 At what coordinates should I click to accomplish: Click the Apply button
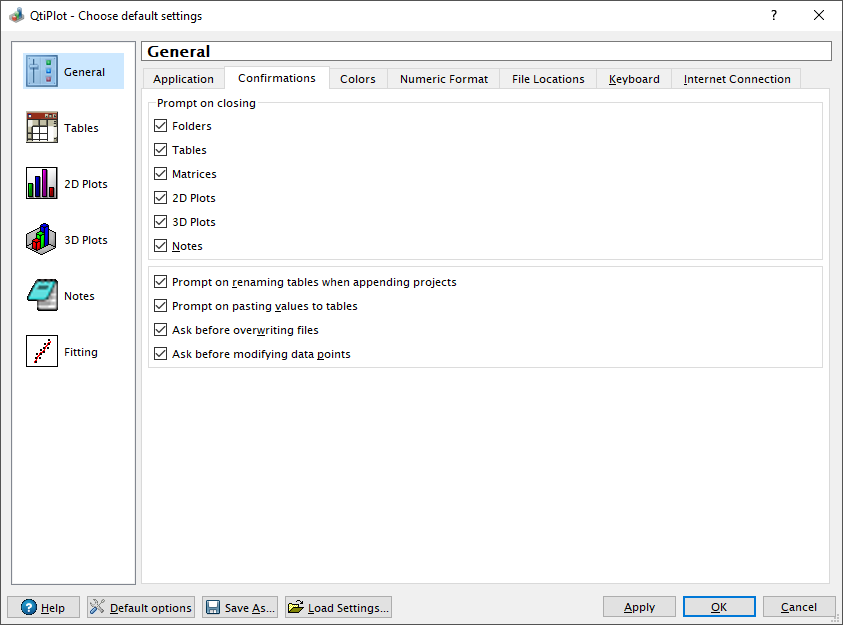[x=639, y=607]
